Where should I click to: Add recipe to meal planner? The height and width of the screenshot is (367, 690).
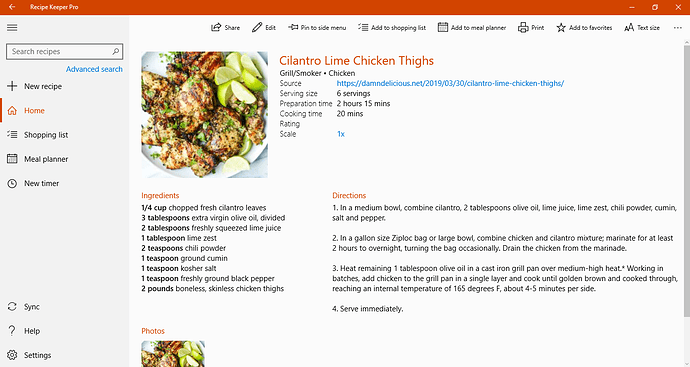click(x=472, y=27)
